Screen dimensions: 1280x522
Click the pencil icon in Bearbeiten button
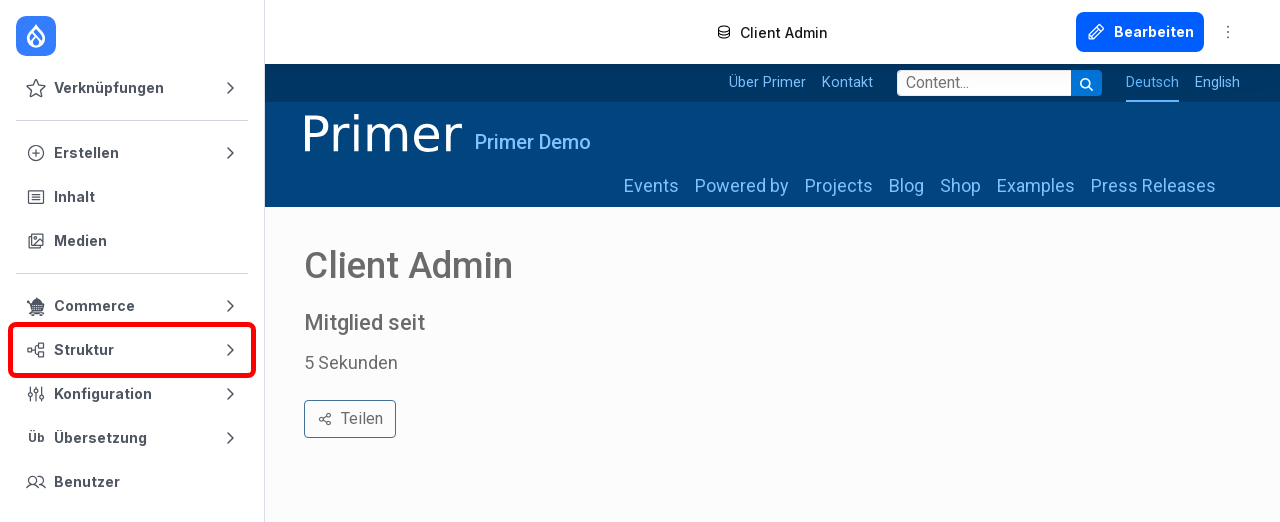1096,32
